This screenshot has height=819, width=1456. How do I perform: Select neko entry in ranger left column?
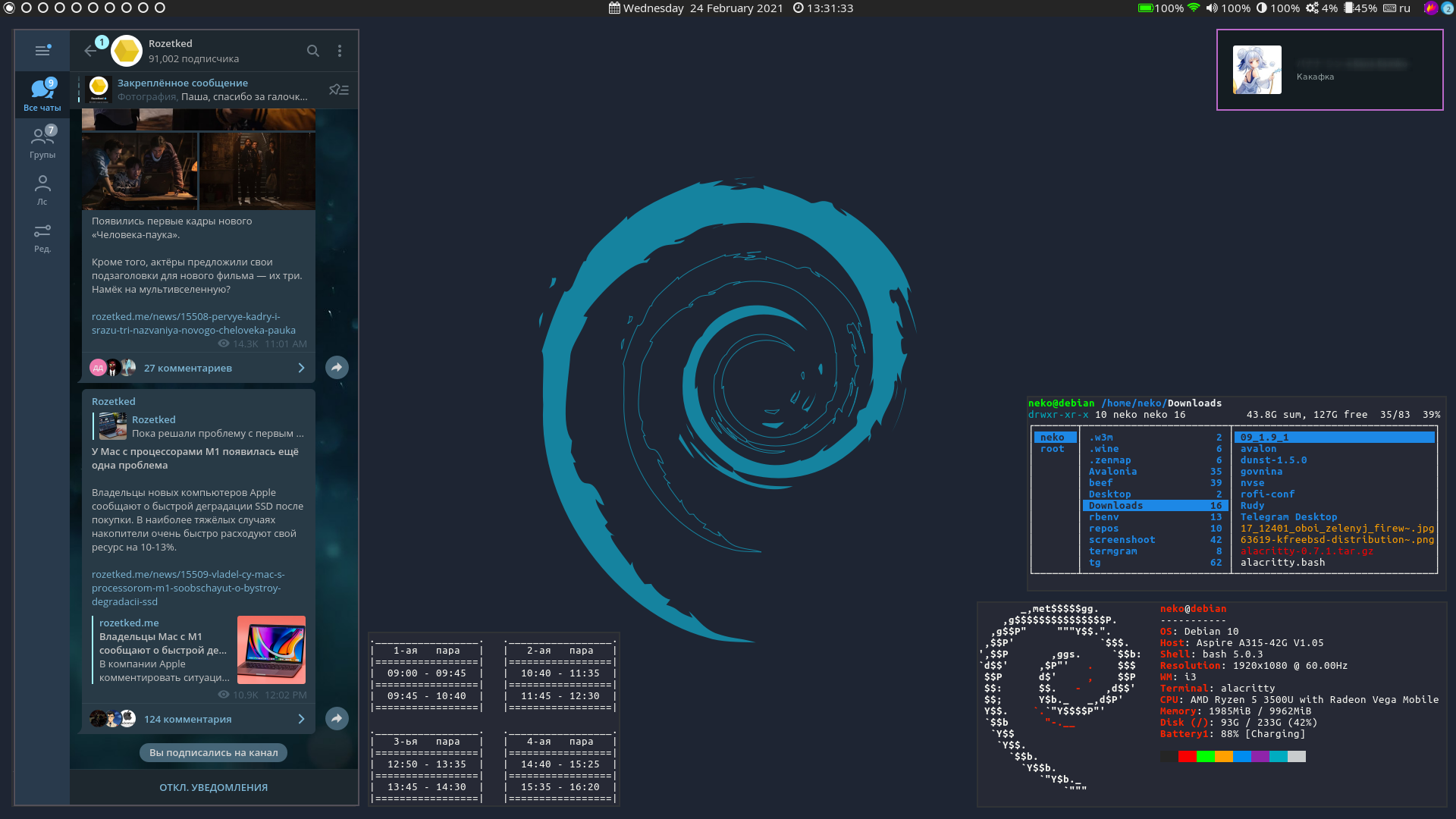(1055, 438)
